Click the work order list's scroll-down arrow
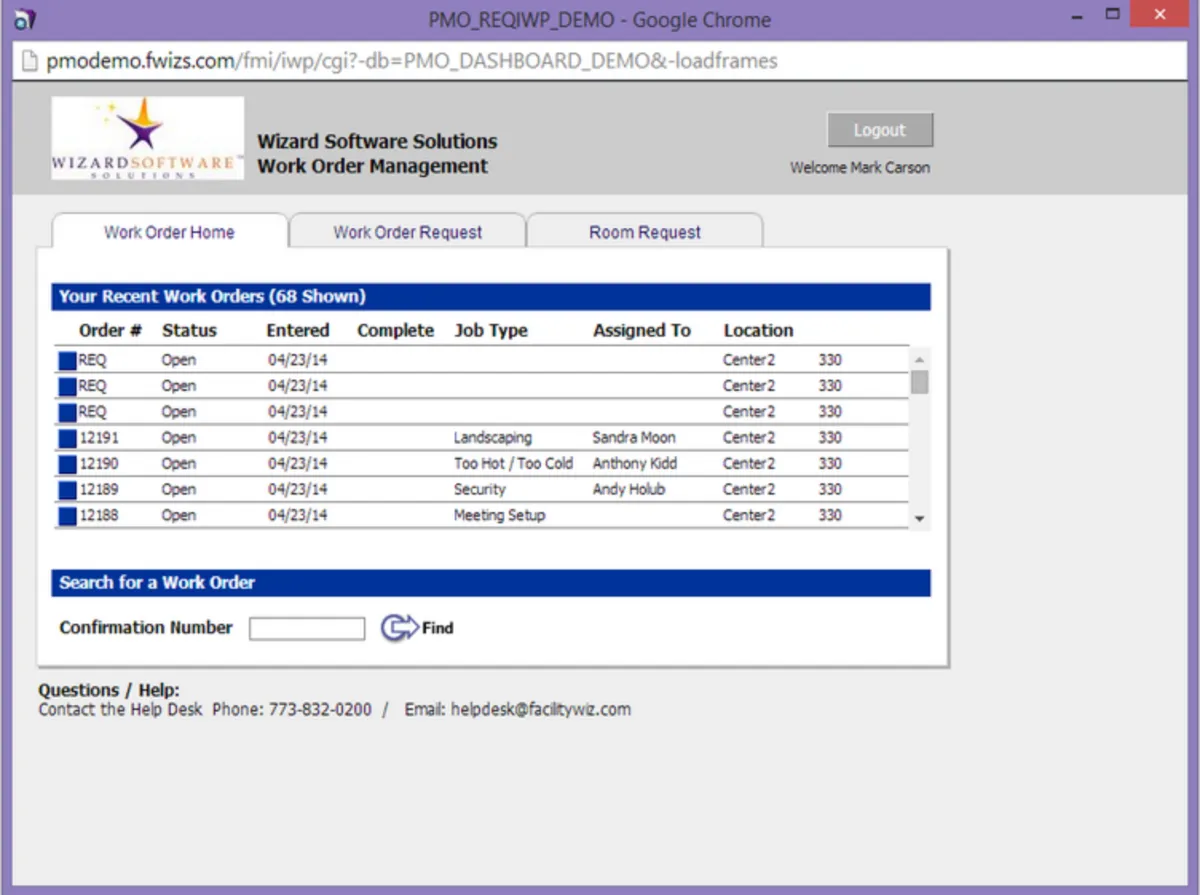The height and width of the screenshot is (895, 1200). point(919,519)
